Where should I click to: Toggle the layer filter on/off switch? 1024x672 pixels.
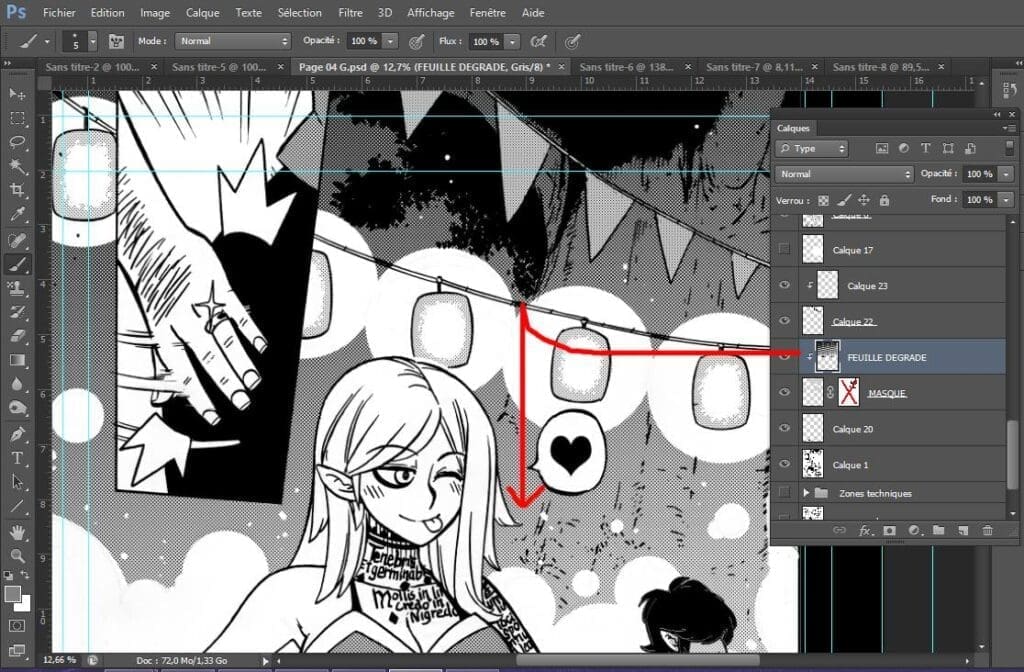1009,148
